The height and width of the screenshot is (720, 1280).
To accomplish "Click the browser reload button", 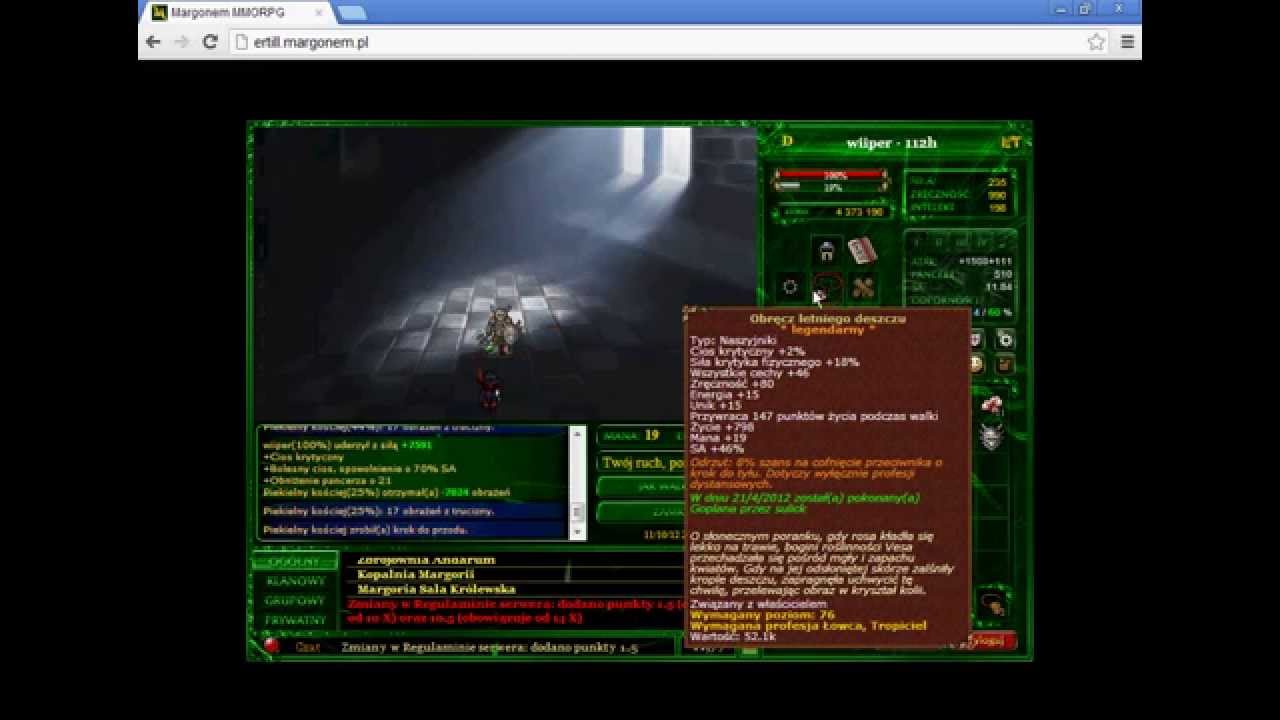I will pos(210,42).
